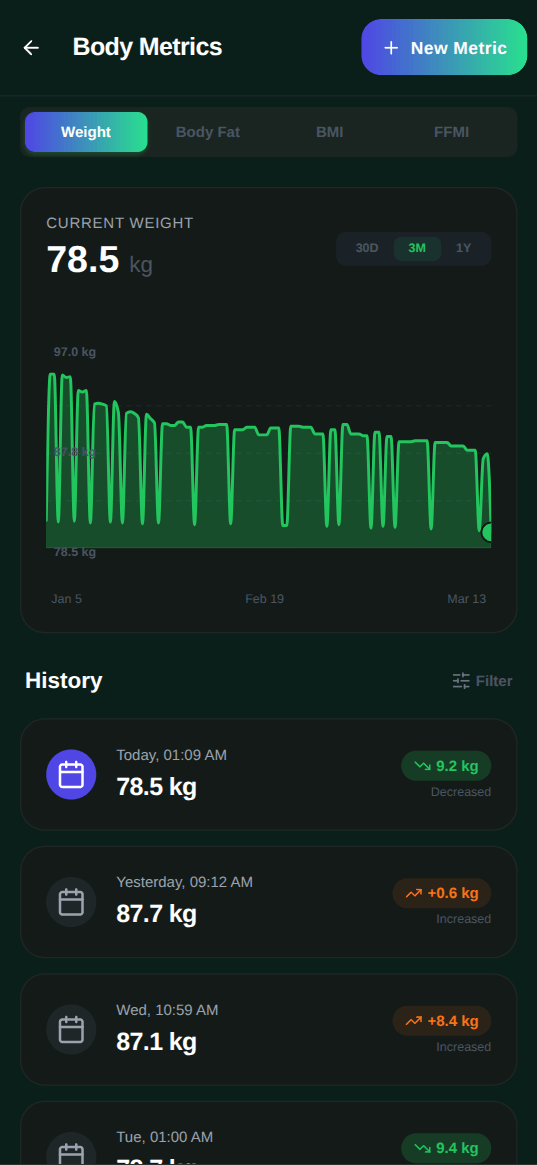Viewport: 537px width, 1165px height.
Task: Click the Jan 5 date label
Action: [66, 599]
